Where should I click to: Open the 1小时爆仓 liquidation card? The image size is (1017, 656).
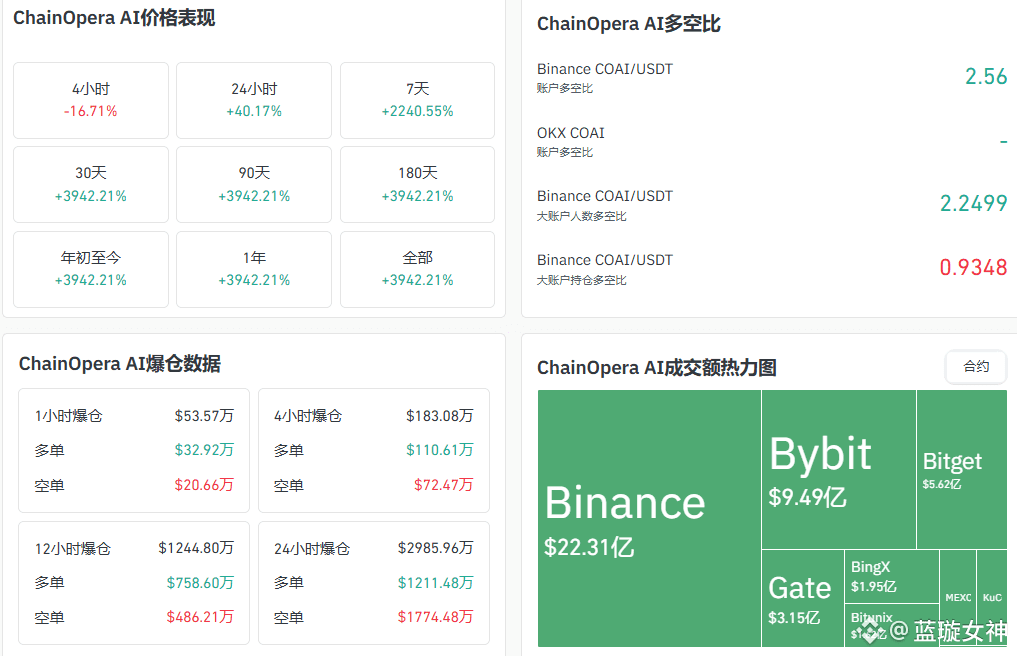(134, 450)
